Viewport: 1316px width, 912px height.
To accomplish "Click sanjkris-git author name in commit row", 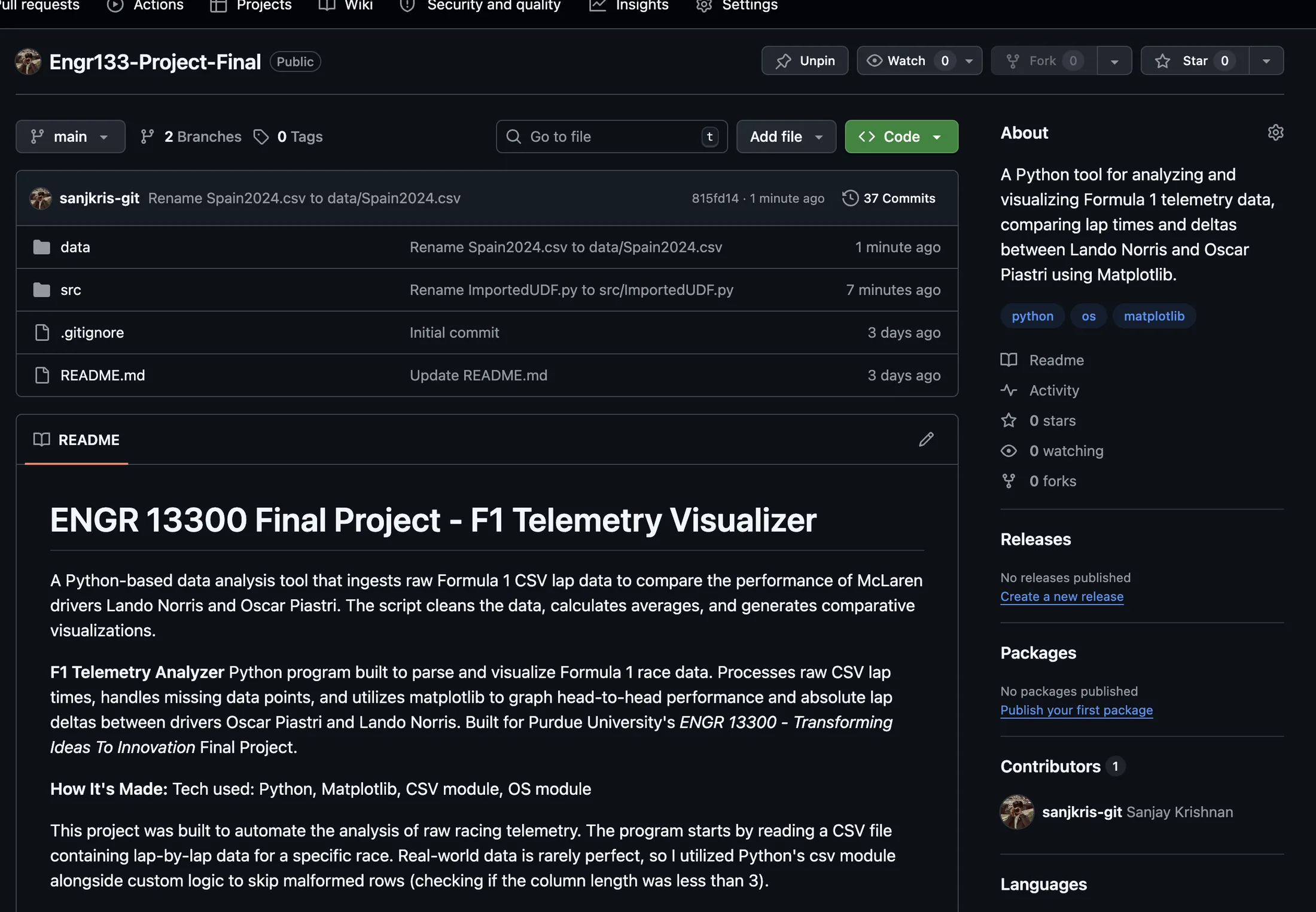I will [99, 199].
